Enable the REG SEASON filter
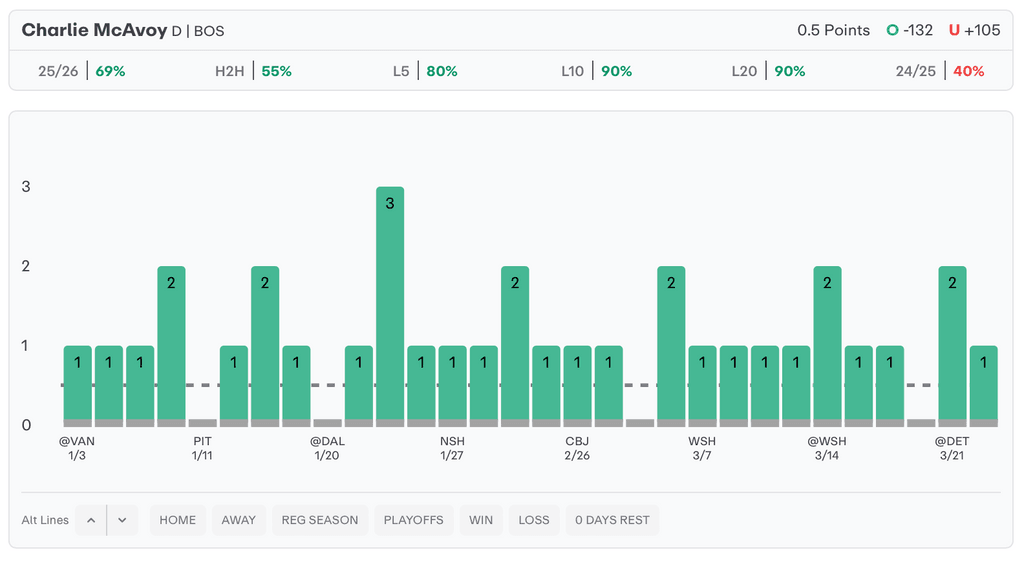Viewport: 1024px width, 562px height. click(319, 520)
